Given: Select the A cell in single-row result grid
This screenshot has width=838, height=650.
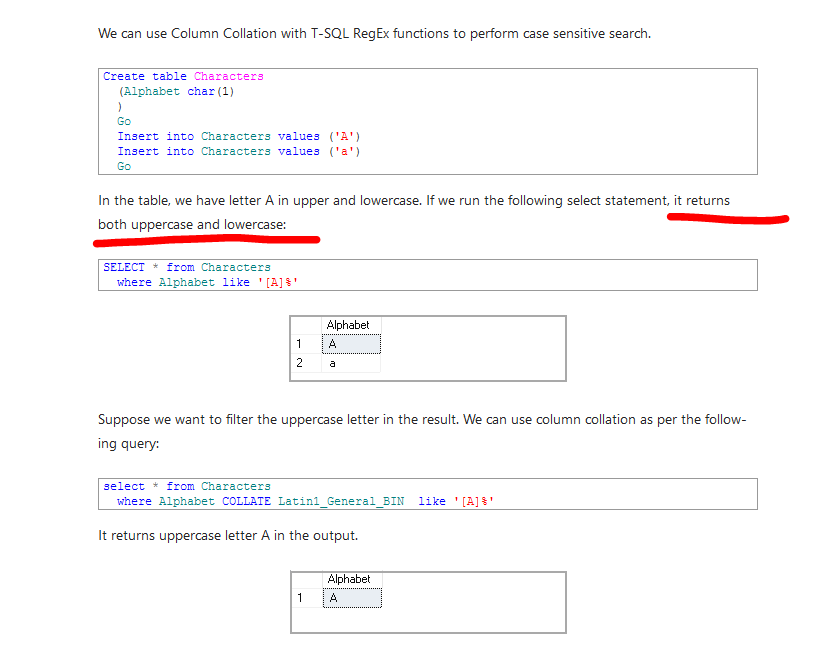Looking at the screenshot, I should 350,598.
